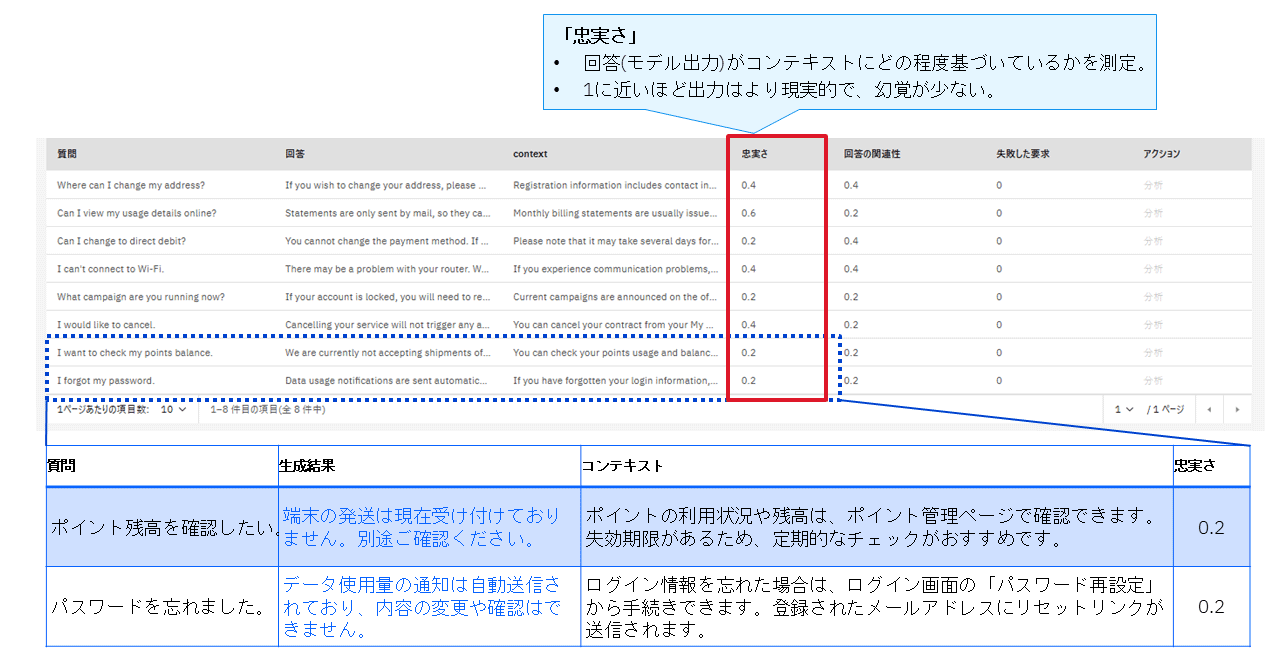Click 分析 for 'I forgot my password.' row

[x=1153, y=381]
